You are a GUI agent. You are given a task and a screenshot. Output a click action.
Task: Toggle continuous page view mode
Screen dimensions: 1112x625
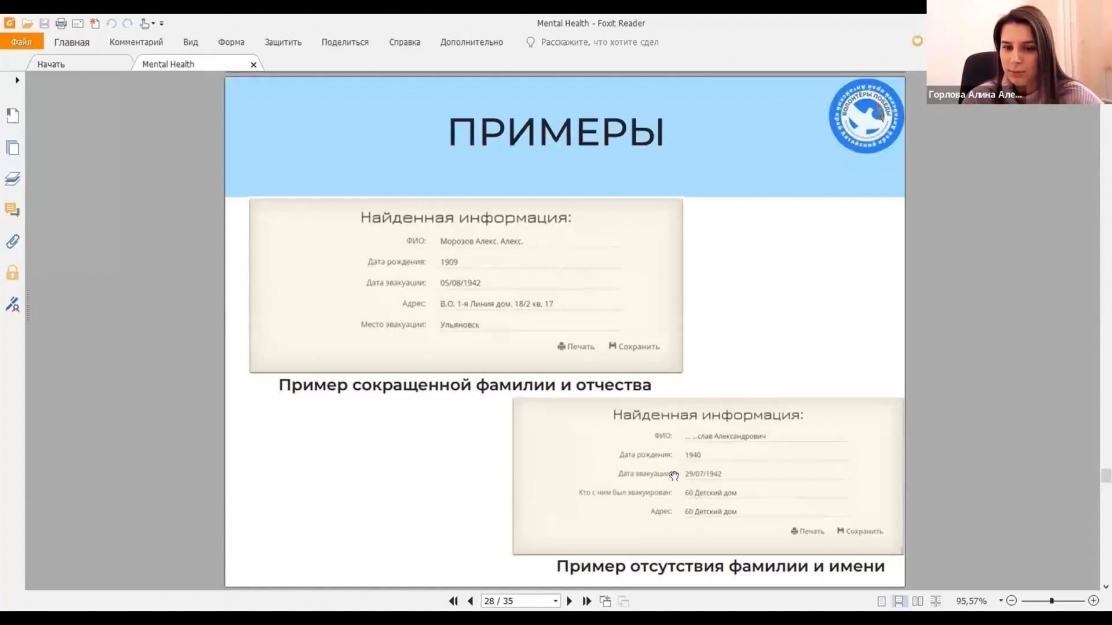pyautogui.click(x=899, y=601)
